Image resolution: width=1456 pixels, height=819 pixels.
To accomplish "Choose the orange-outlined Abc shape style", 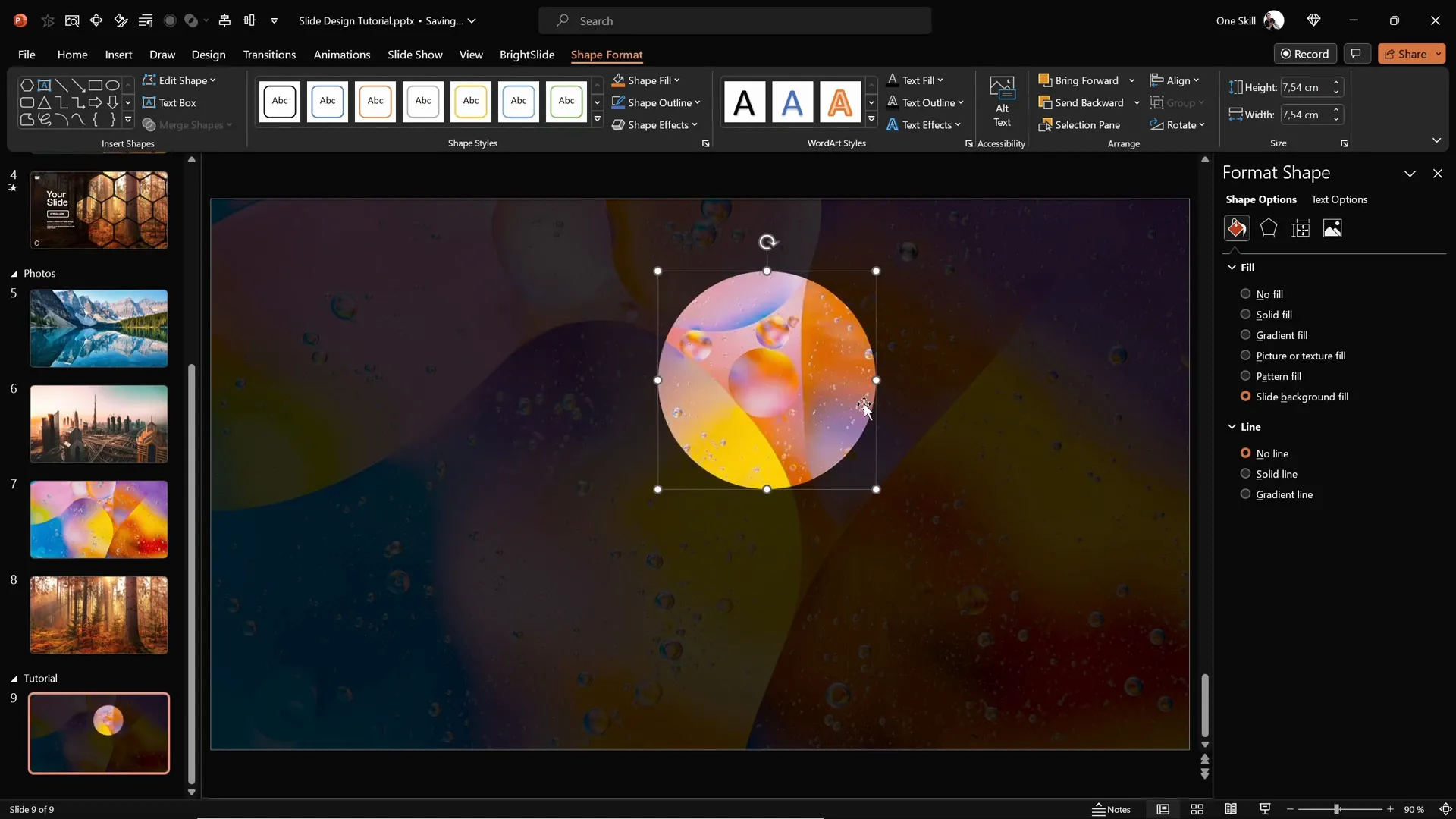I will coord(375,102).
